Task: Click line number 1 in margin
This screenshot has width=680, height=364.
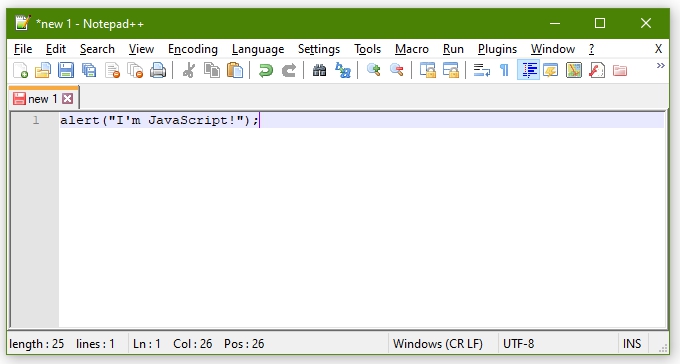Action: pyautogui.click(x=36, y=120)
